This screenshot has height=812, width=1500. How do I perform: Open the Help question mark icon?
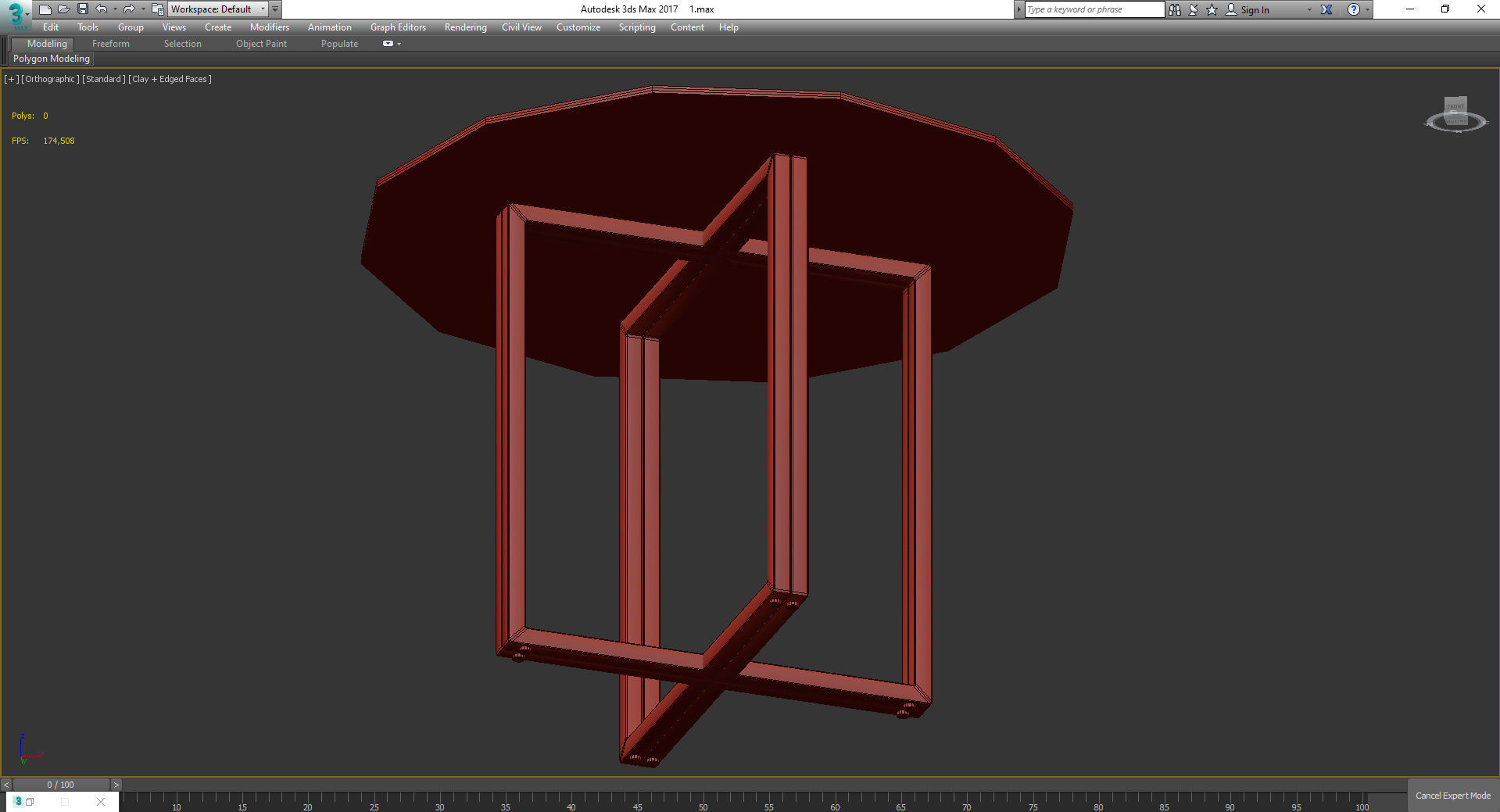pyautogui.click(x=1354, y=9)
